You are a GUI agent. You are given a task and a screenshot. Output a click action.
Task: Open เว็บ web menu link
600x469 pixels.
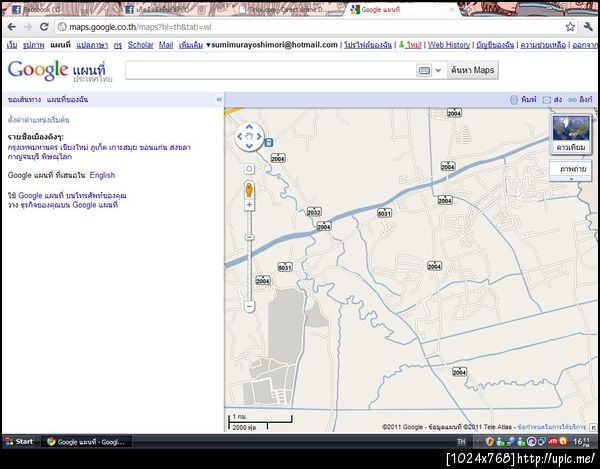click(12, 45)
